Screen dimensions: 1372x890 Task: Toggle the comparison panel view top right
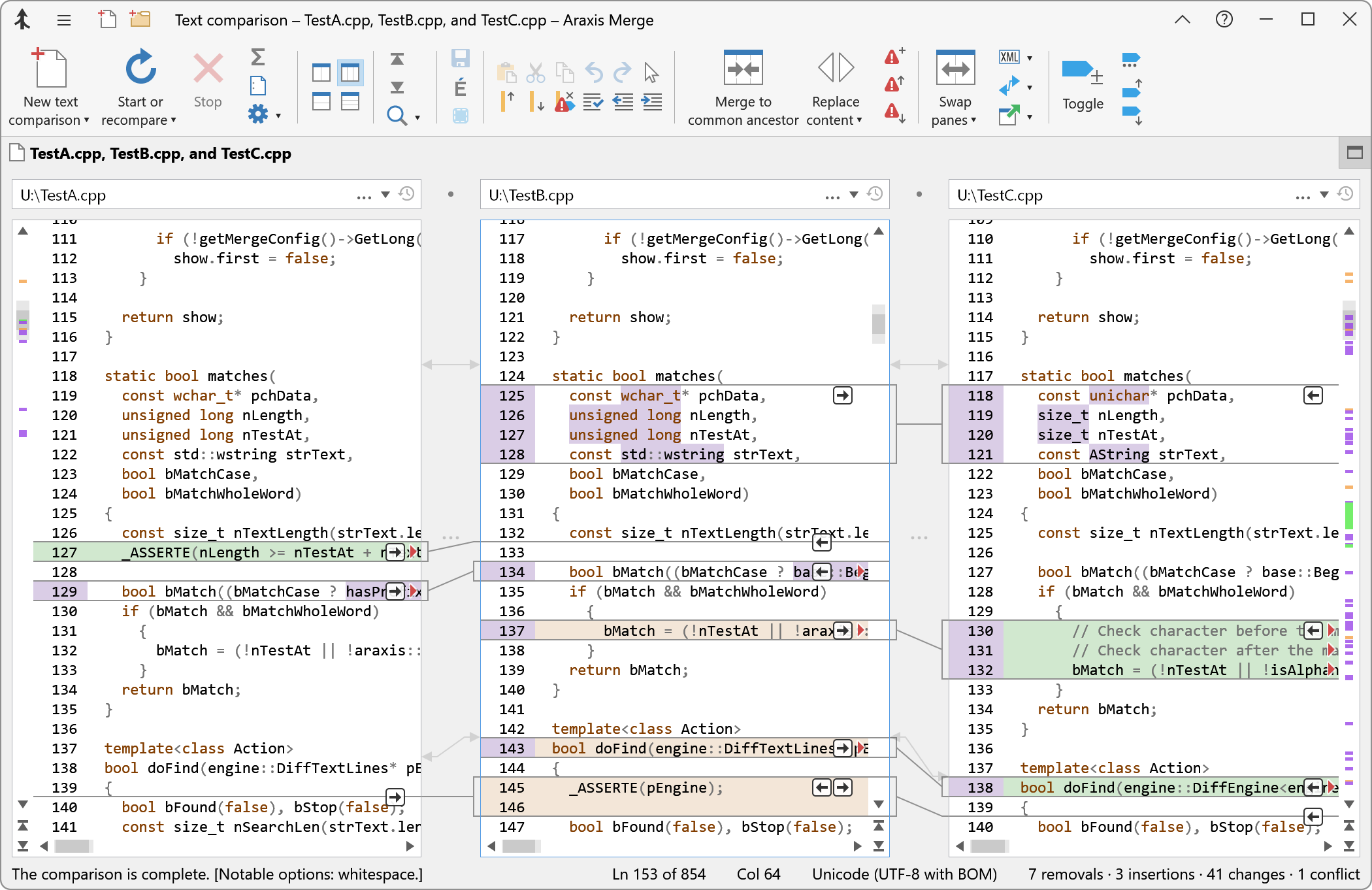pos(1354,153)
